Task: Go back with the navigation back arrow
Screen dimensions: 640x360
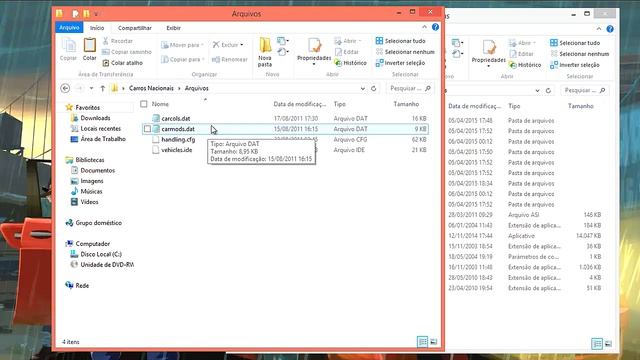Action: 65,88
